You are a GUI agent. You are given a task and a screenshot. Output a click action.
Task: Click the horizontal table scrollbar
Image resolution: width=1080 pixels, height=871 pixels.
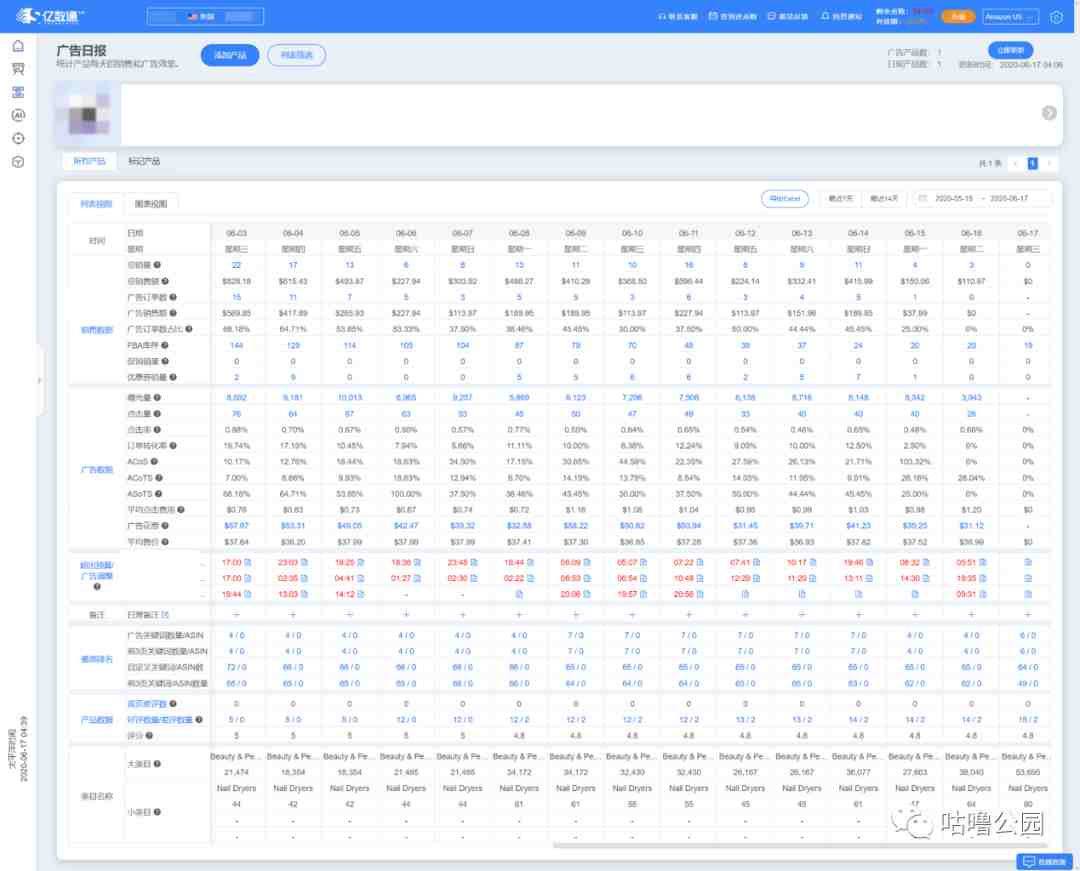tap(800, 846)
